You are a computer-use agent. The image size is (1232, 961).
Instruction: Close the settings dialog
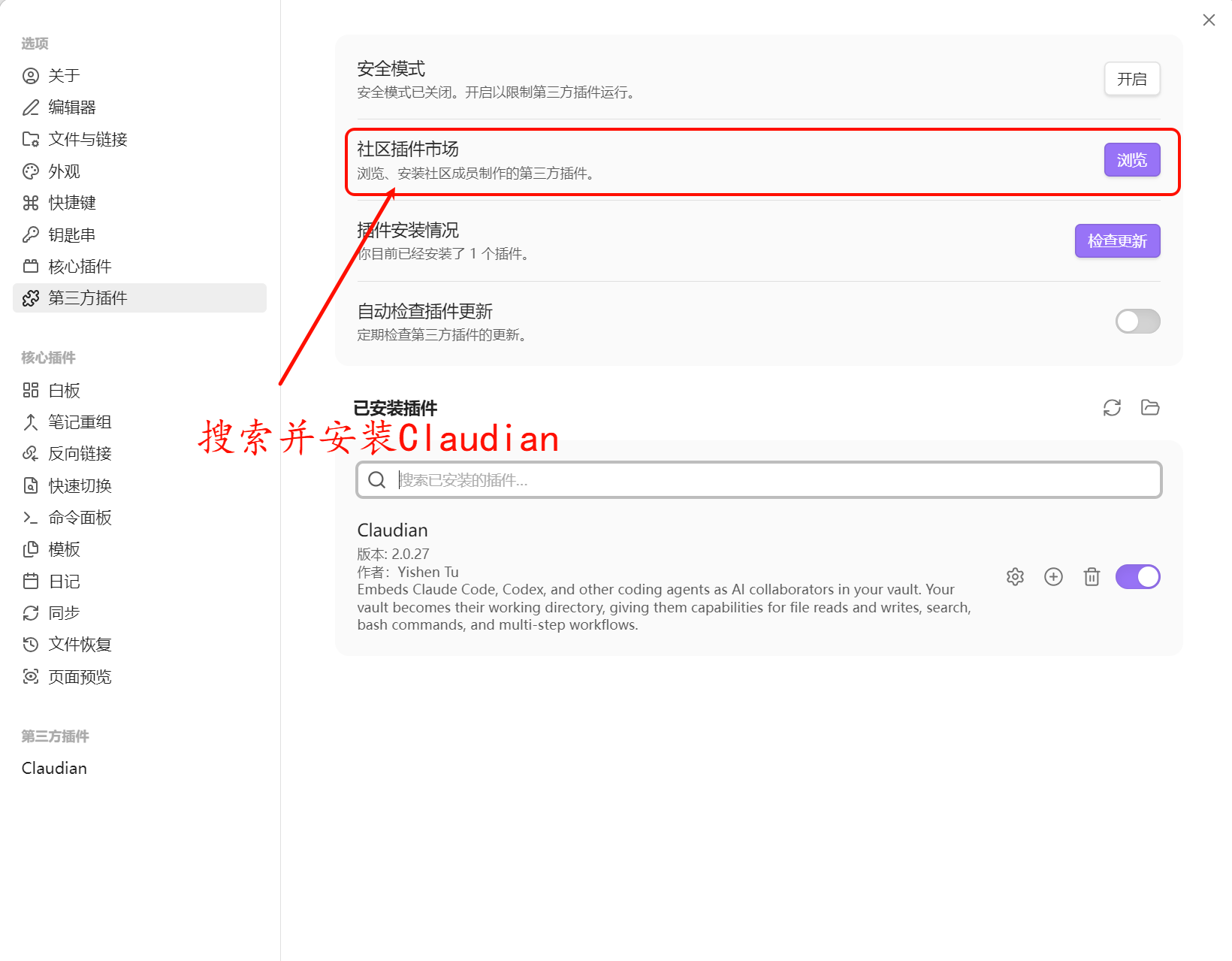tap(1209, 20)
